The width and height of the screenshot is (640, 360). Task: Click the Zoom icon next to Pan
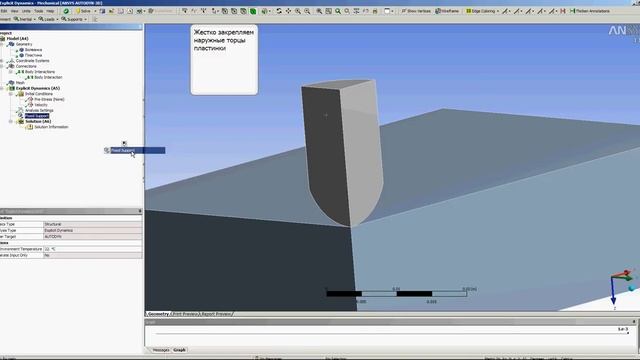(x=298, y=11)
